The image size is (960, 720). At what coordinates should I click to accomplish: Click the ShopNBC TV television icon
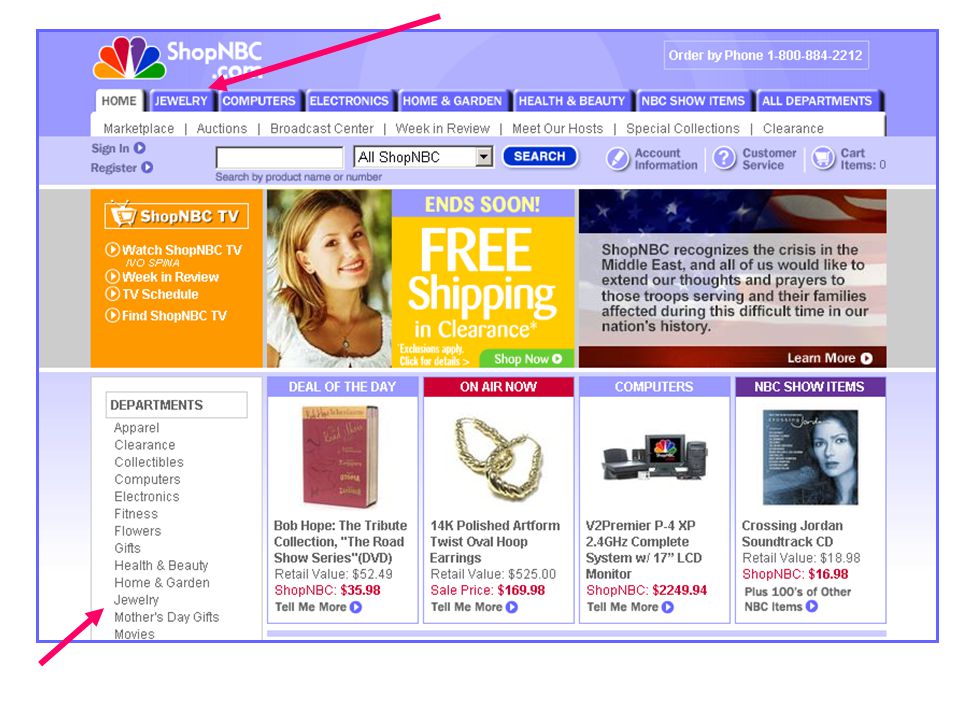[x=122, y=214]
